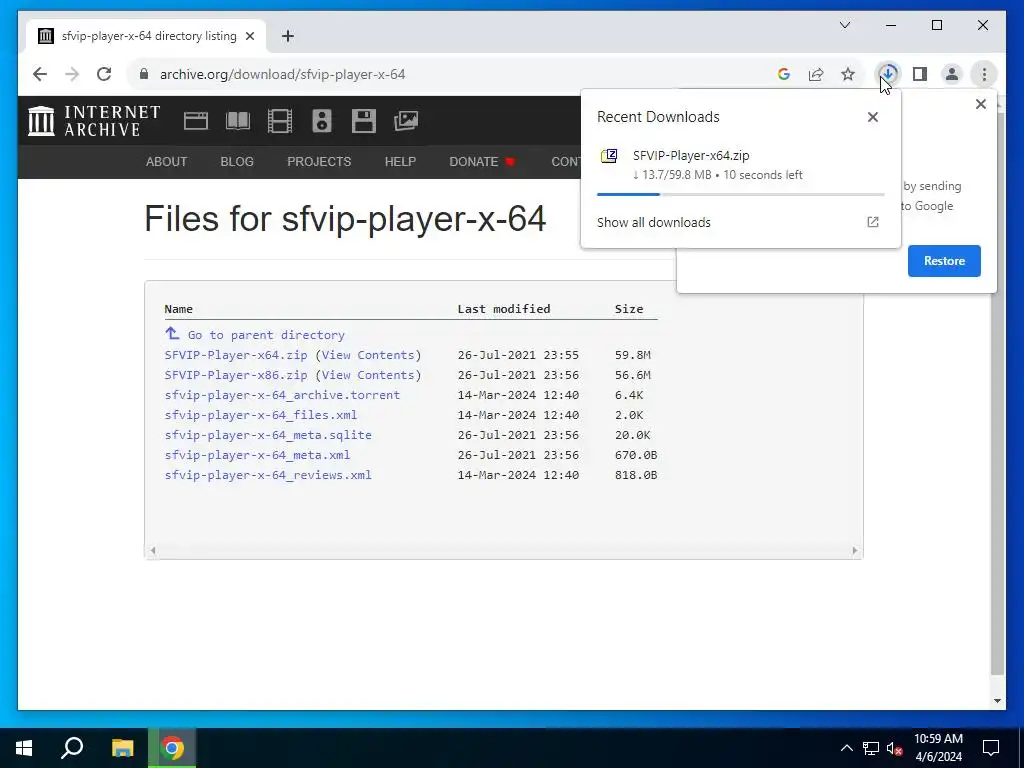Open the tab search chevron
Image resolution: width=1024 pixels, height=768 pixels.
coord(844,25)
